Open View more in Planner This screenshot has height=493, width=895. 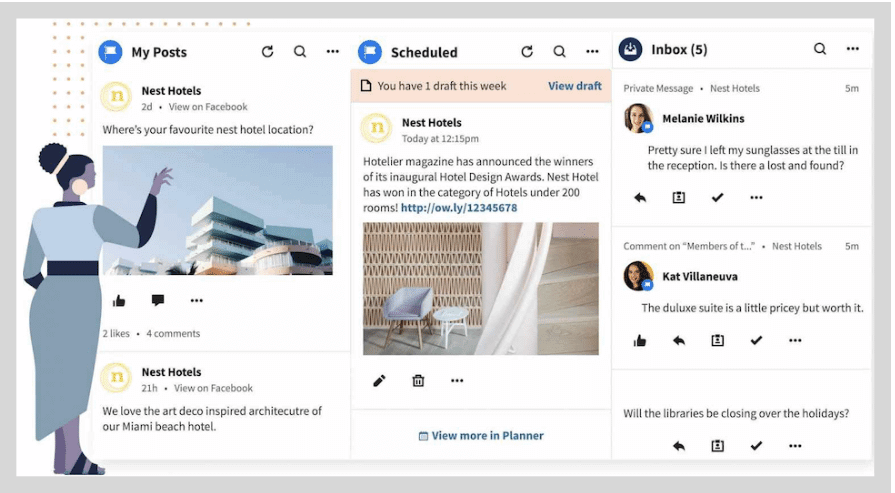(x=481, y=435)
